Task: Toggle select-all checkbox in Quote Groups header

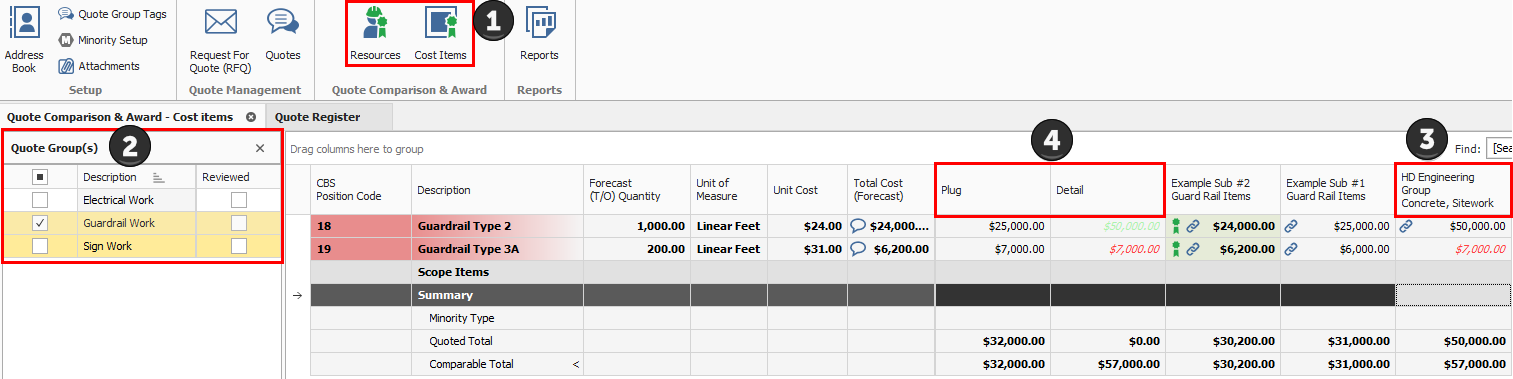Action: pos(40,177)
